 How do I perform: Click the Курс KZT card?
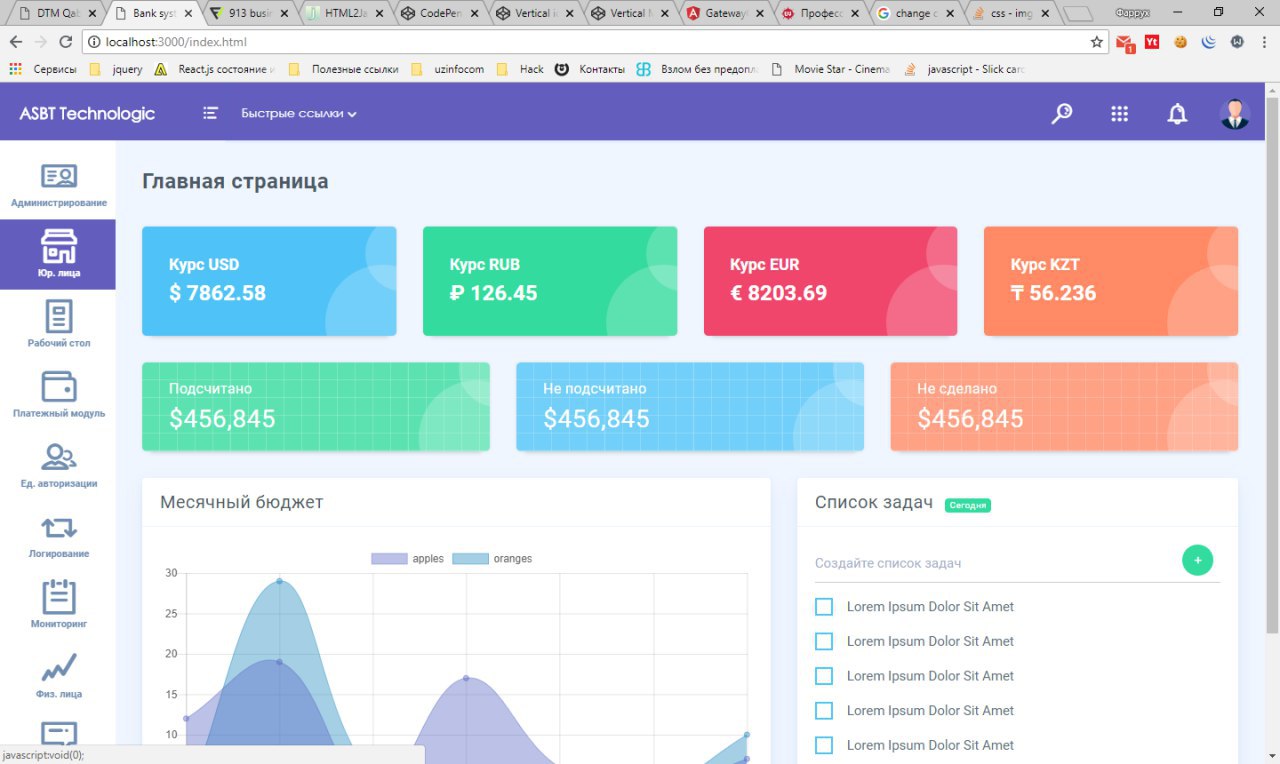coord(1111,281)
